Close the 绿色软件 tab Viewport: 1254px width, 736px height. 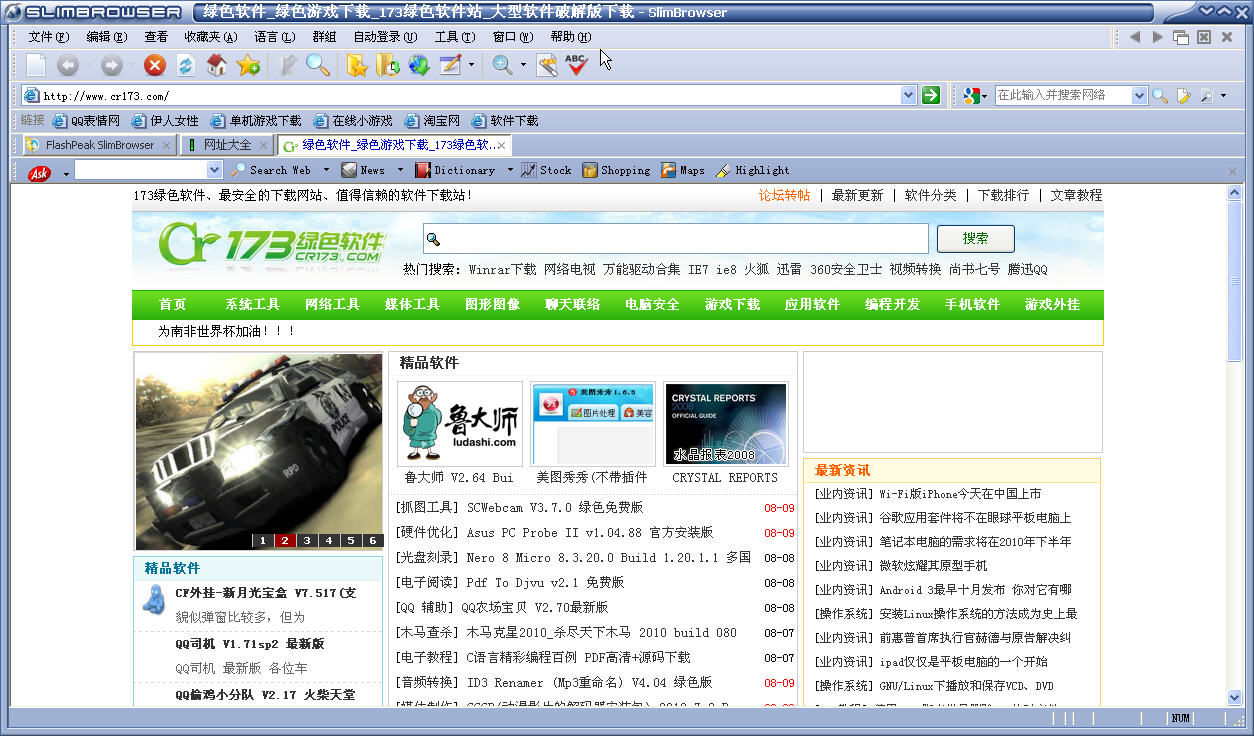coord(501,145)
